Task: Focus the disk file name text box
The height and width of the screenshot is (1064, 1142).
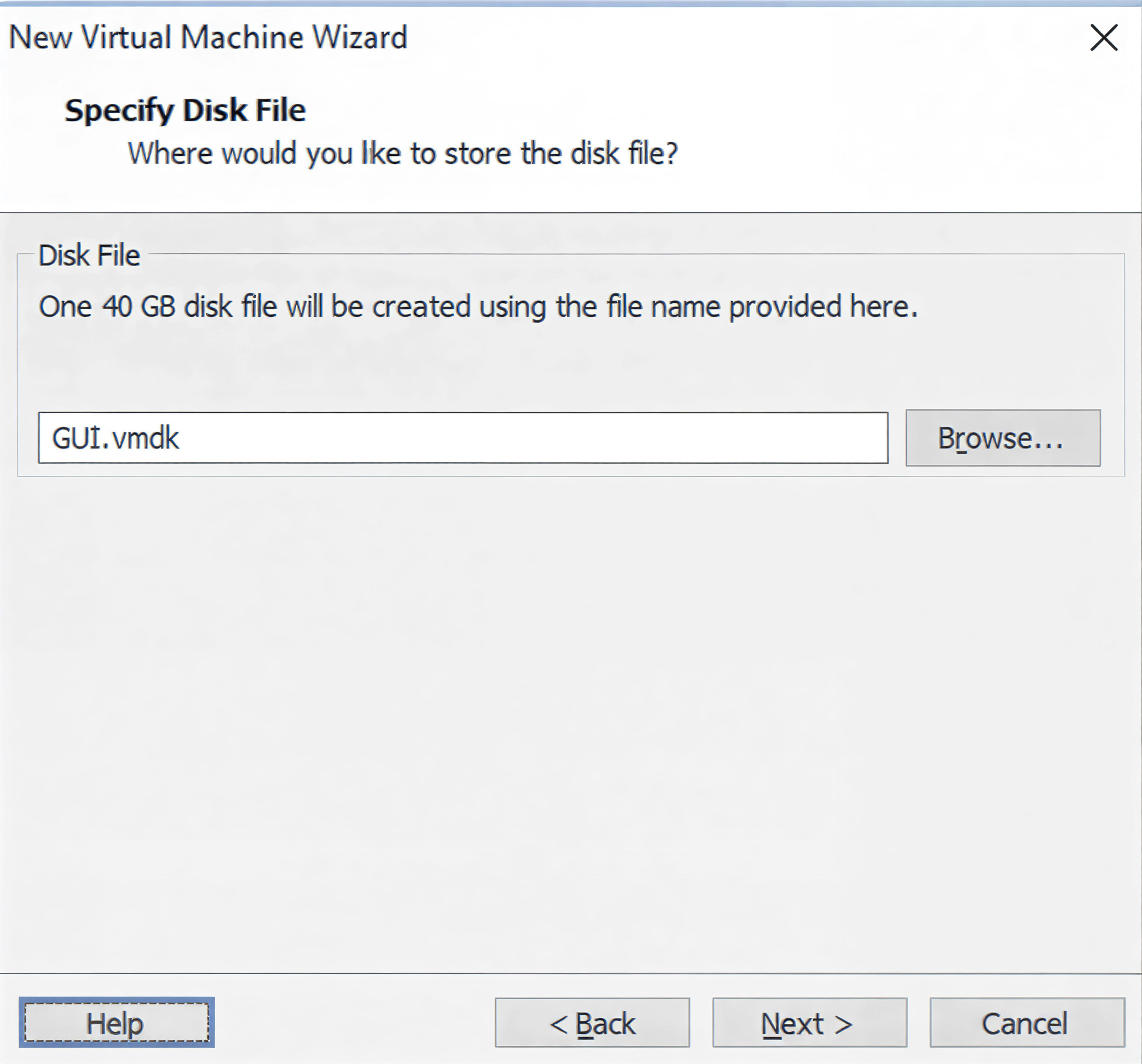Action: click(x=463, y=438)
